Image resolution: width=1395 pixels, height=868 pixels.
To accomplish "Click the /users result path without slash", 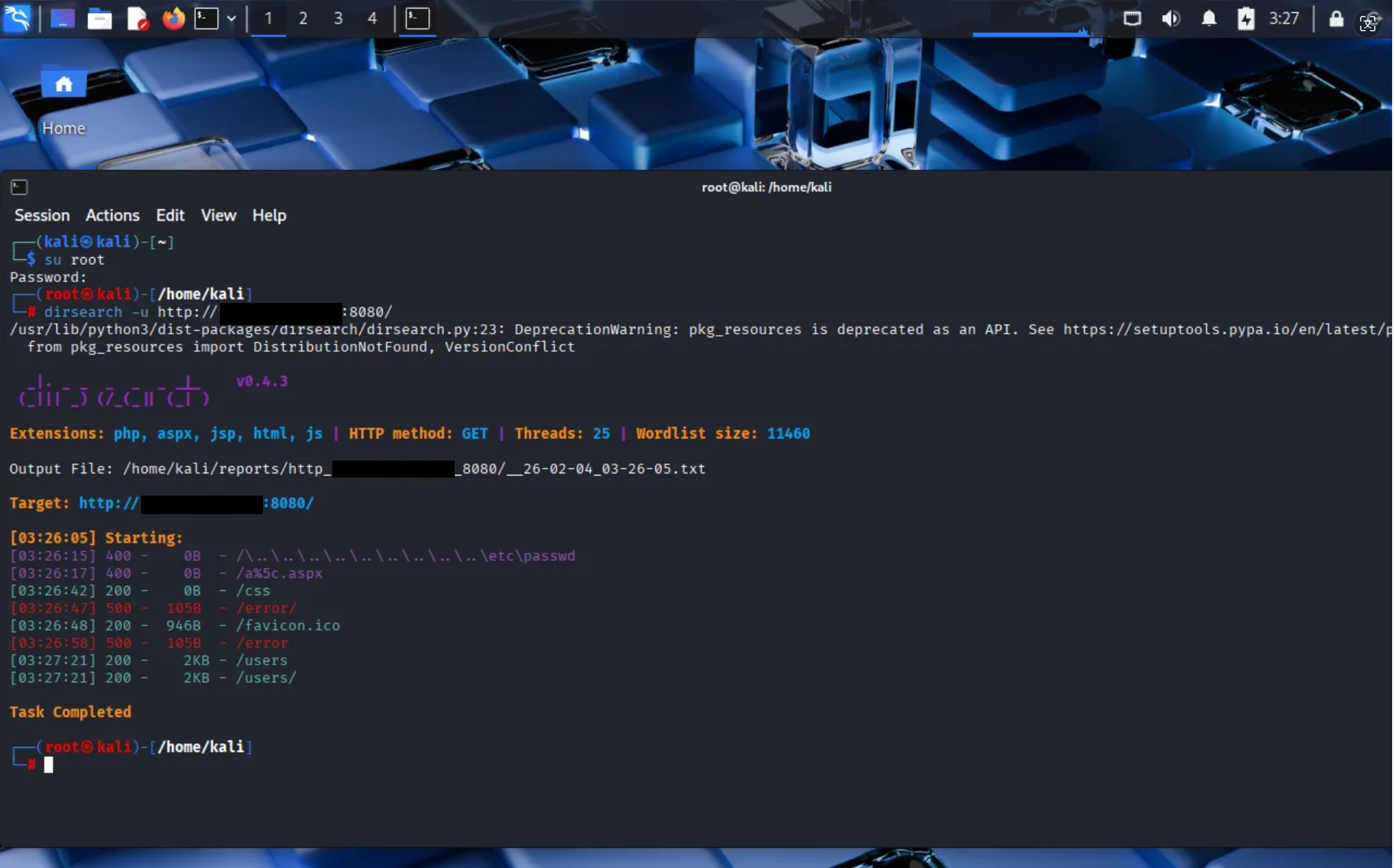I will click(x=261, y=661).
